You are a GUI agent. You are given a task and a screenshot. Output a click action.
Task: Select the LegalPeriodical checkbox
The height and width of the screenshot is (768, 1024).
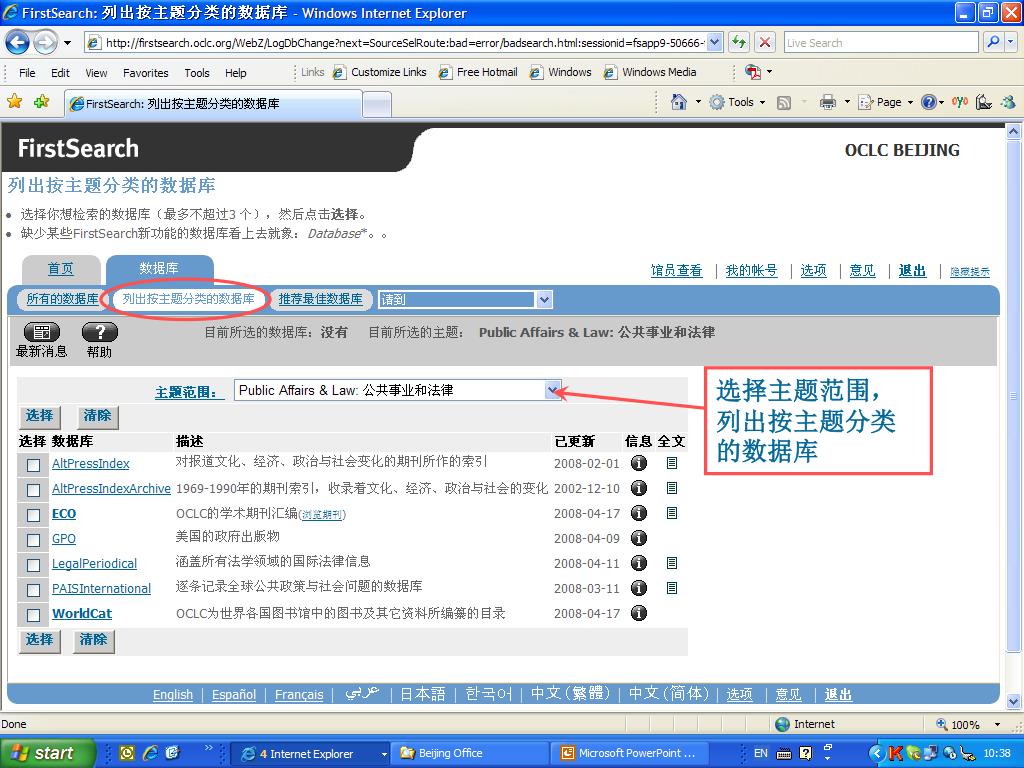(33, 565)
